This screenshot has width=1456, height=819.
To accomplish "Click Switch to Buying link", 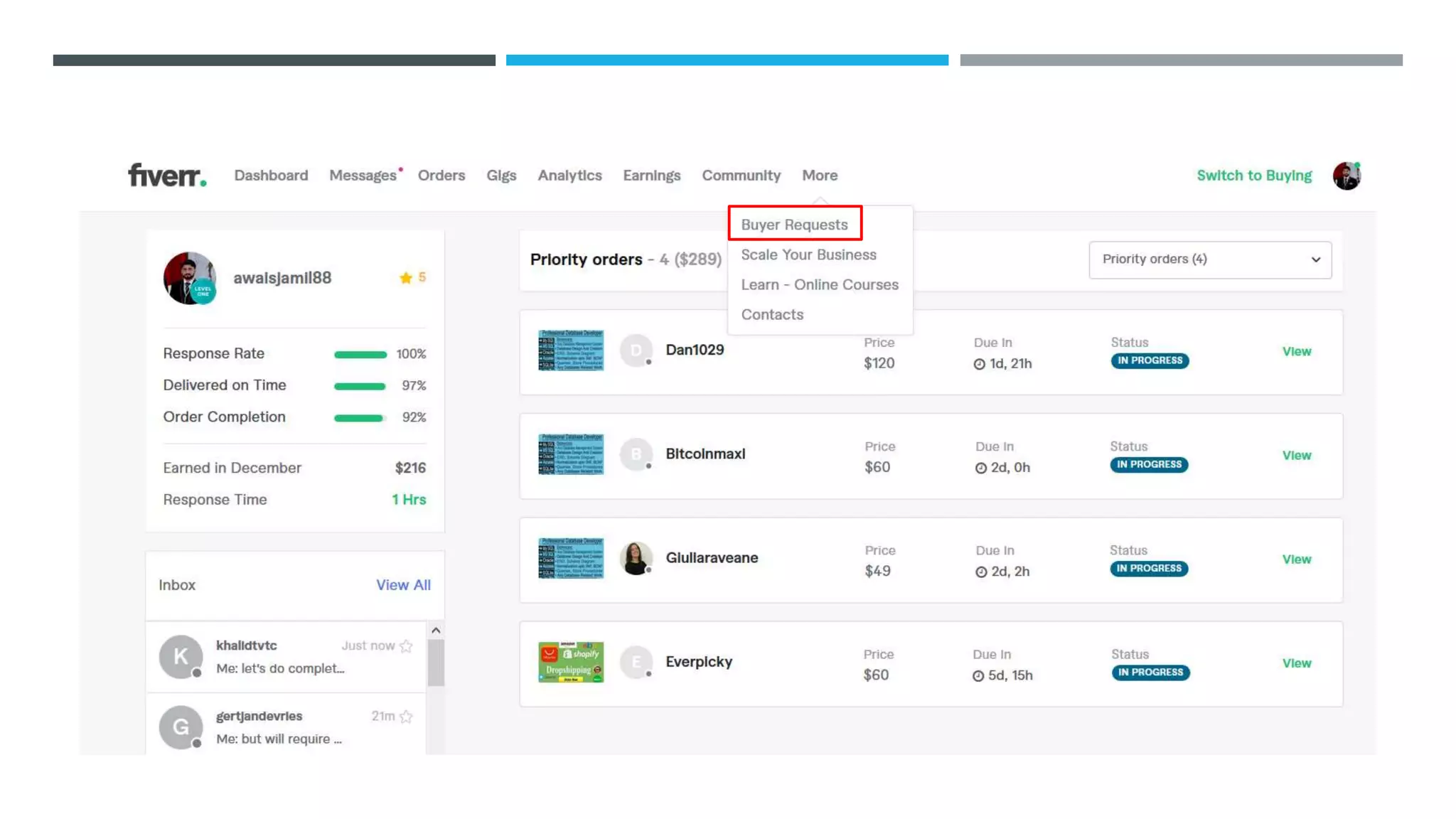I will [1254, 176].
